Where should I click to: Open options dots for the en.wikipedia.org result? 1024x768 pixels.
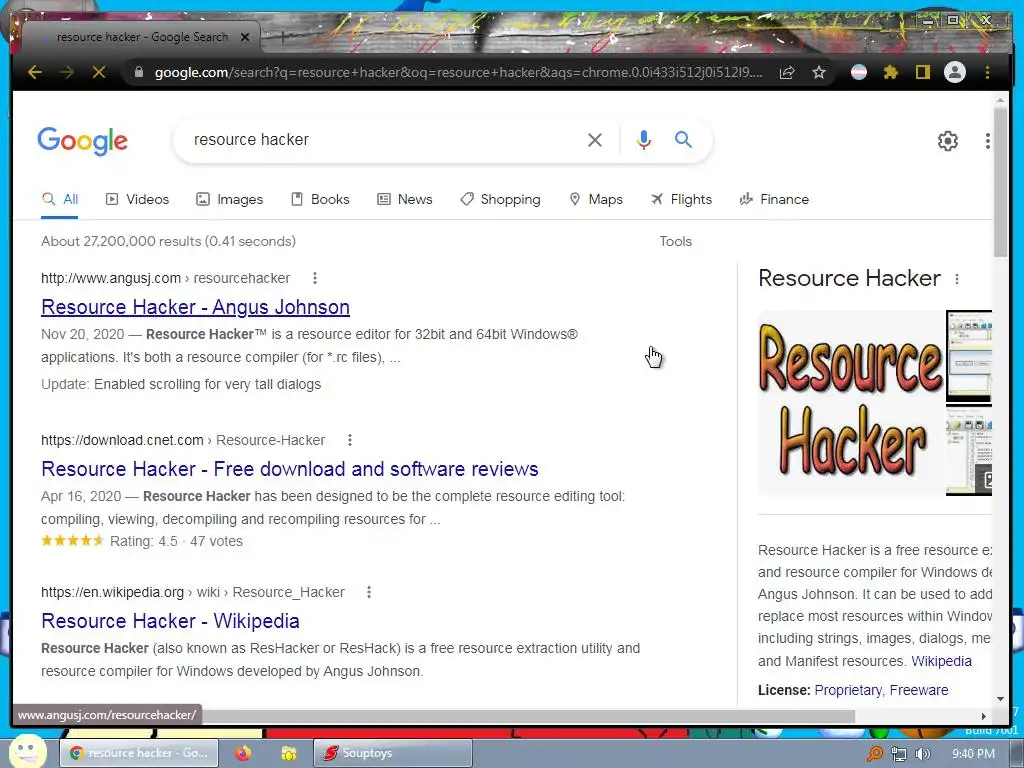point(369,592)
